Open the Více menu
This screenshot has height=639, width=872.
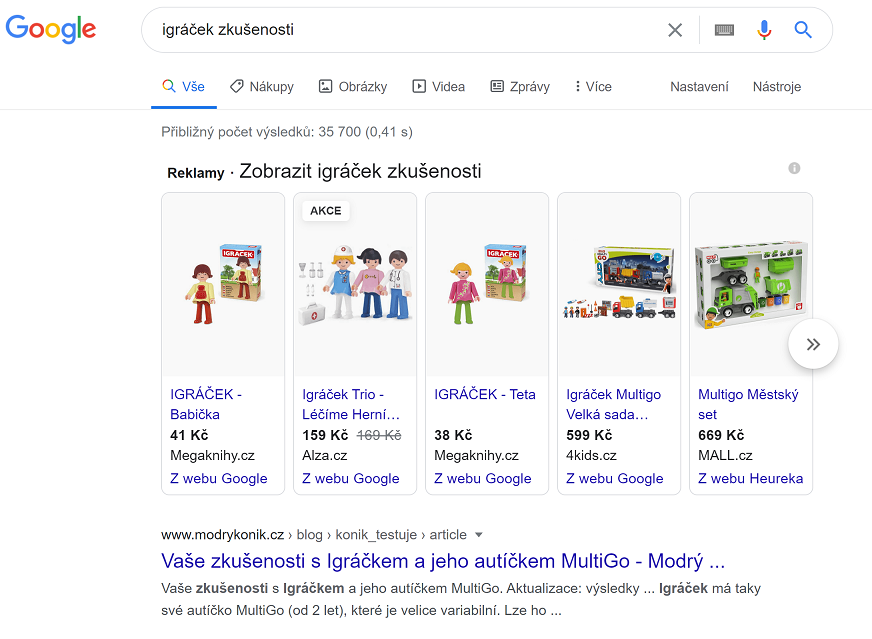[593, 87]
